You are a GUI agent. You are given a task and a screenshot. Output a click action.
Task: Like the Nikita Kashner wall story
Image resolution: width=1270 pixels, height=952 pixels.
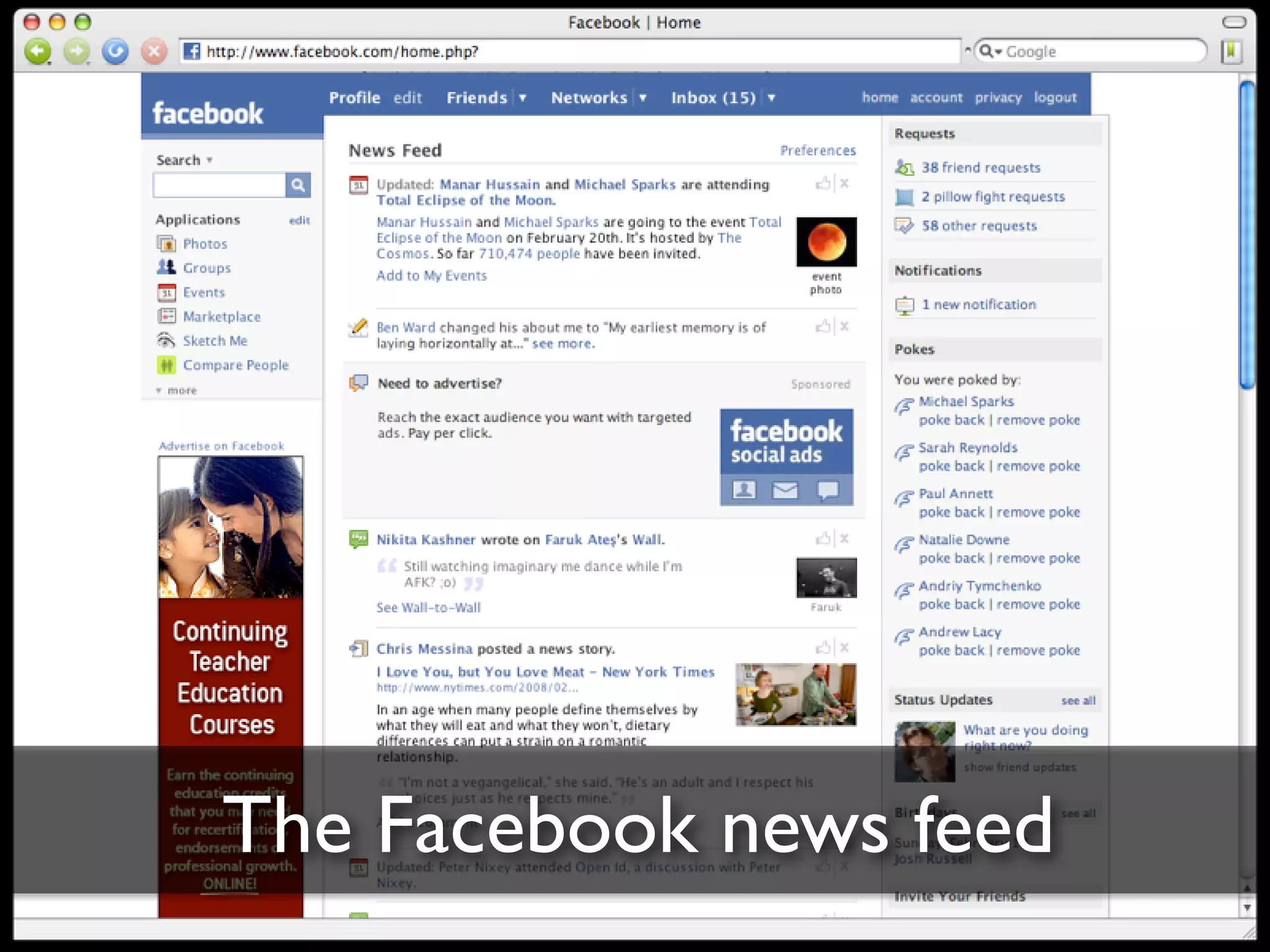pyautogui.click(x=823, y=538)
